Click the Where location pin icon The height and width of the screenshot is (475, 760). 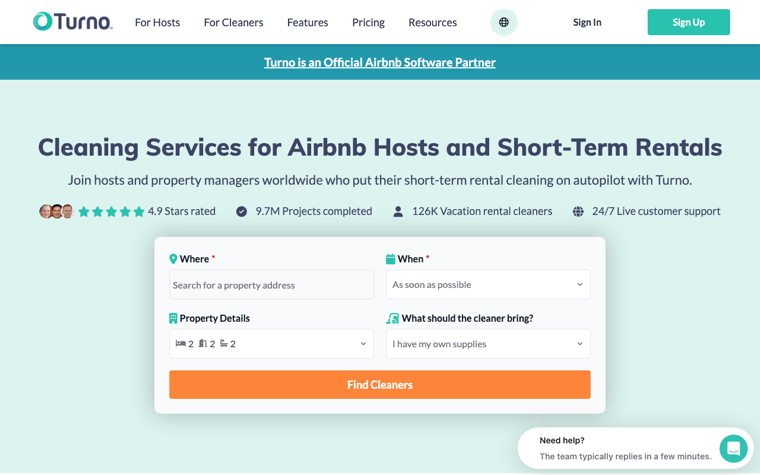pyautogui.click(x=173, y=259)
